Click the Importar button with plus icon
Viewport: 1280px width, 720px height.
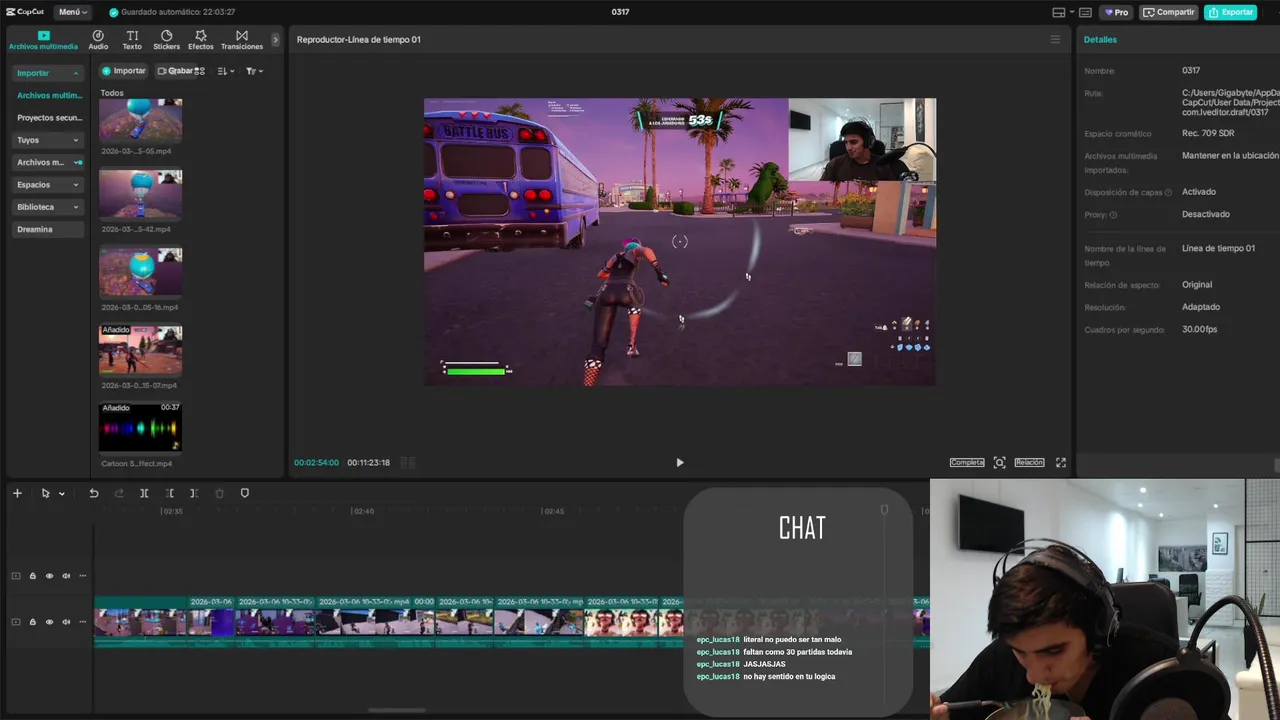tap(124, 71)
